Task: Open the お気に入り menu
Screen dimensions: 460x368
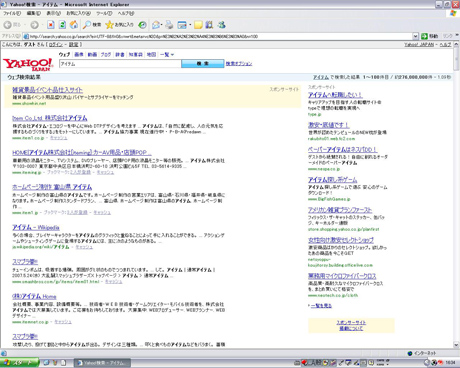Action: tap(78, 13)
